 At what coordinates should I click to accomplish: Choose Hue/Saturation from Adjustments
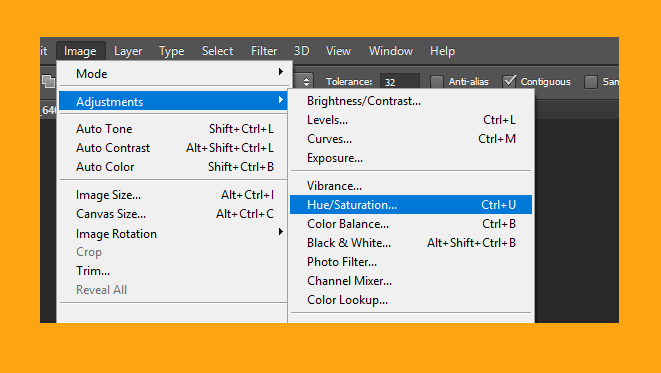point(411,205)
